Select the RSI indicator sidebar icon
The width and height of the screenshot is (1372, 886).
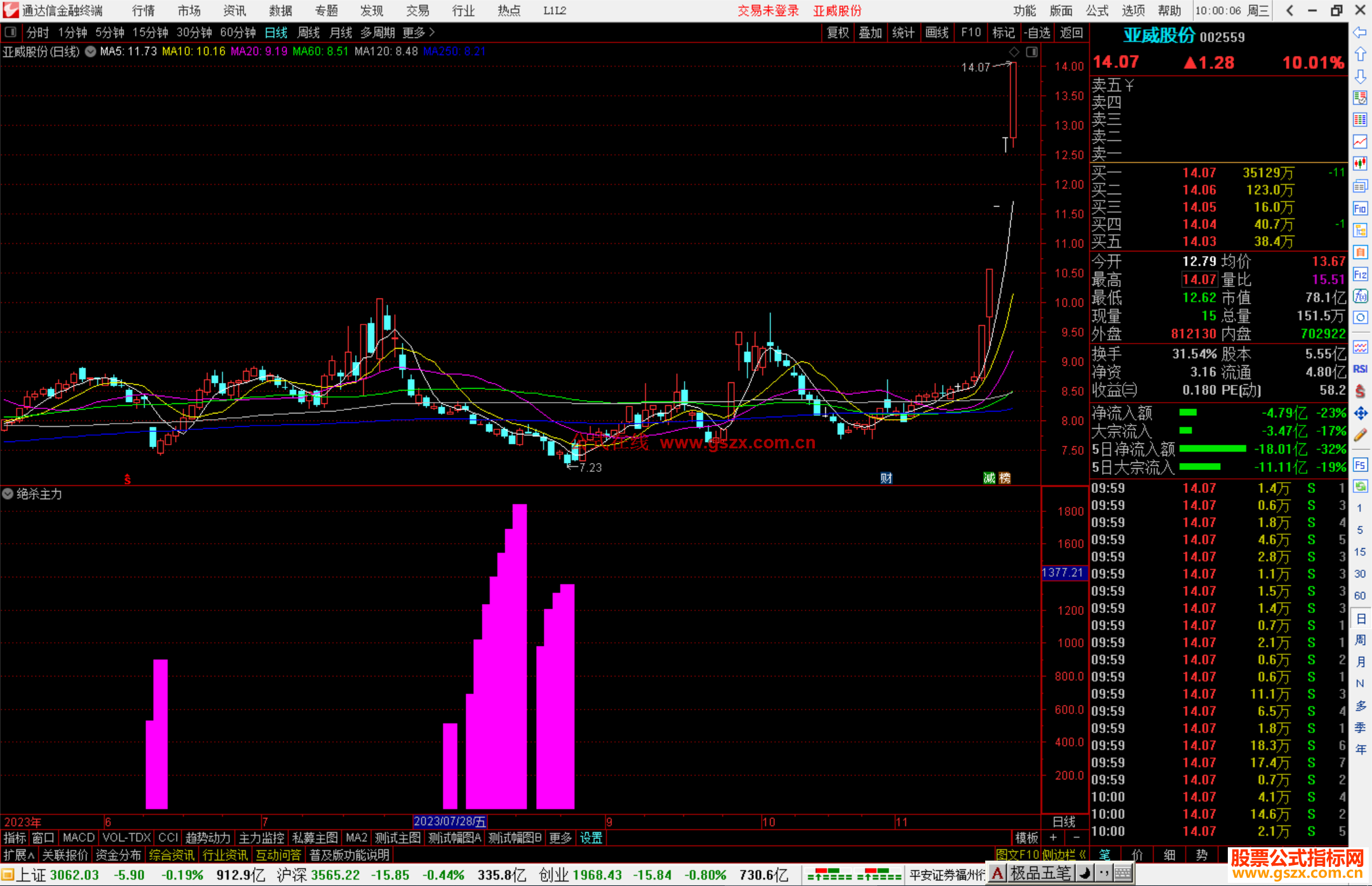[x=1360, y=369]
